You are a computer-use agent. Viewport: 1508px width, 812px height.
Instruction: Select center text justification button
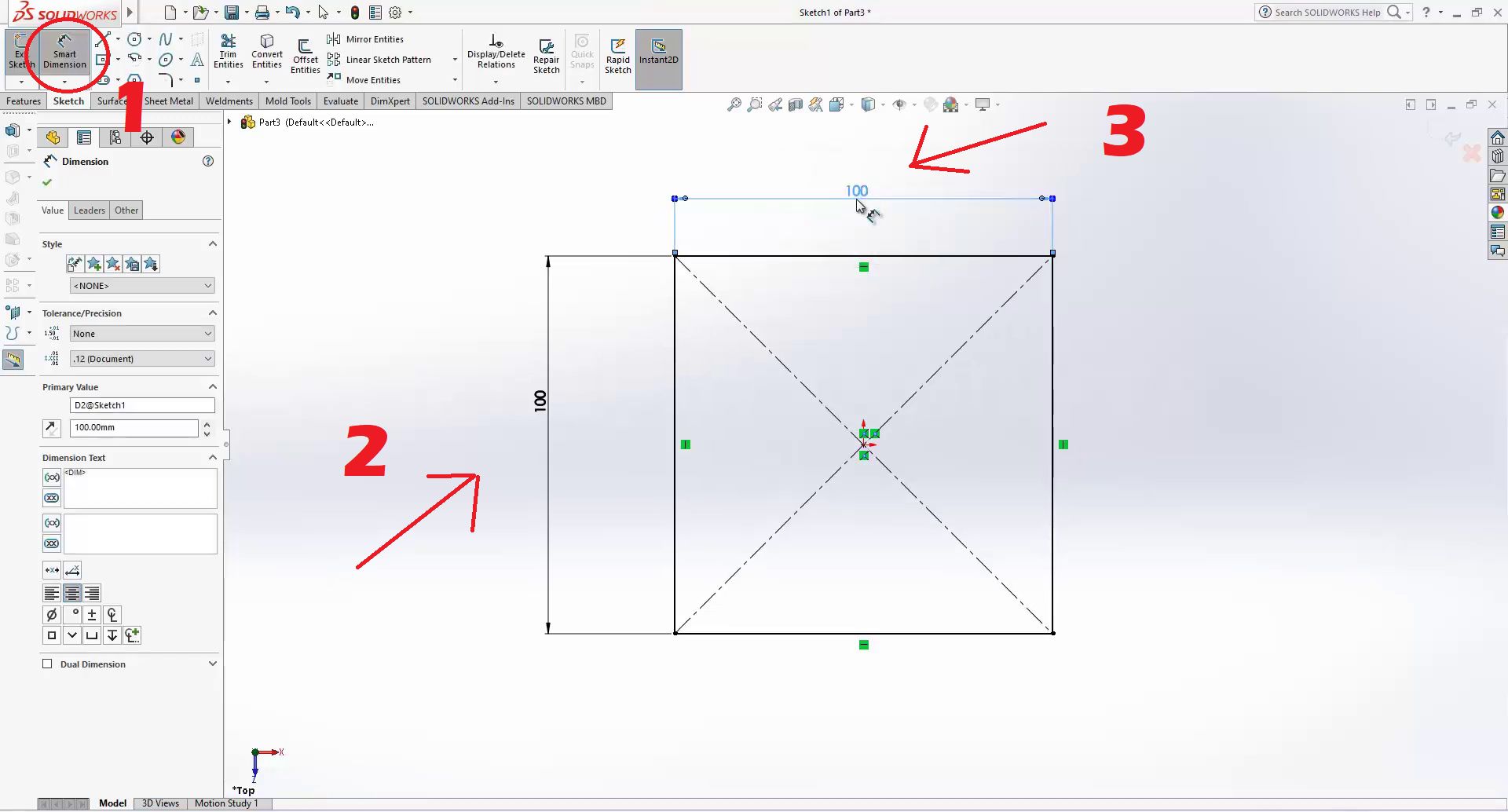click(x=72, y=594)
